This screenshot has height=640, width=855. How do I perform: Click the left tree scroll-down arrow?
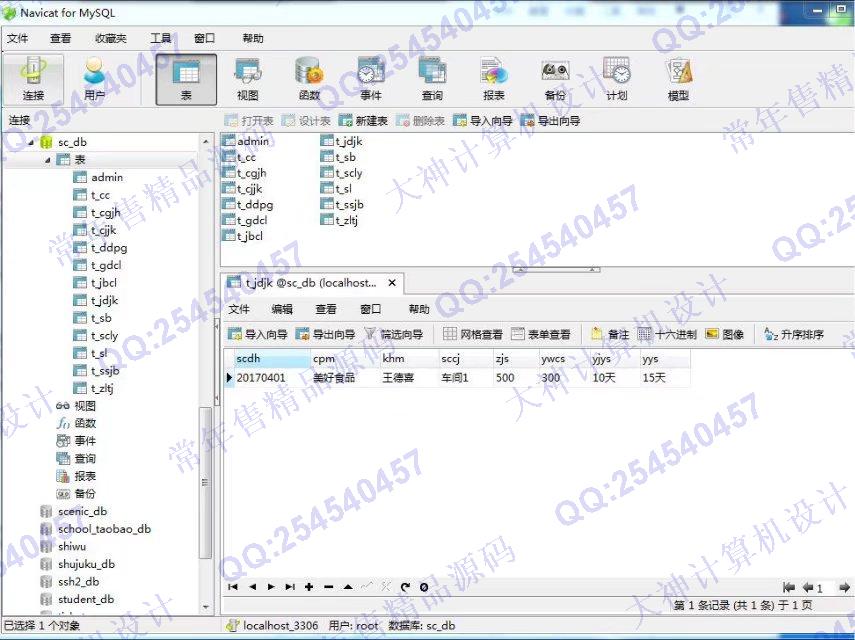coord(206,607)
